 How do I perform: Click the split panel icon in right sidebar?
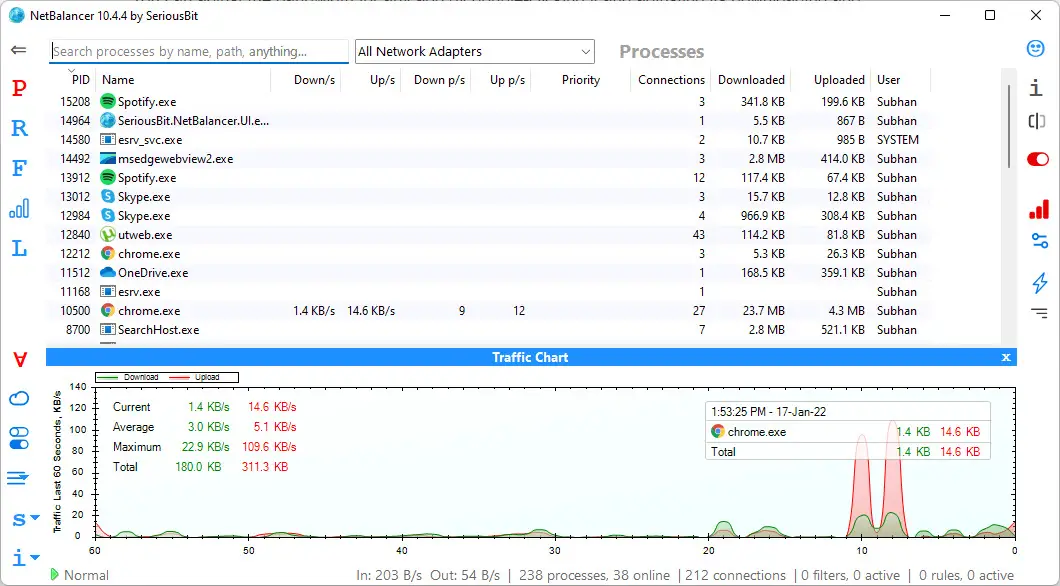[1036, 121]
